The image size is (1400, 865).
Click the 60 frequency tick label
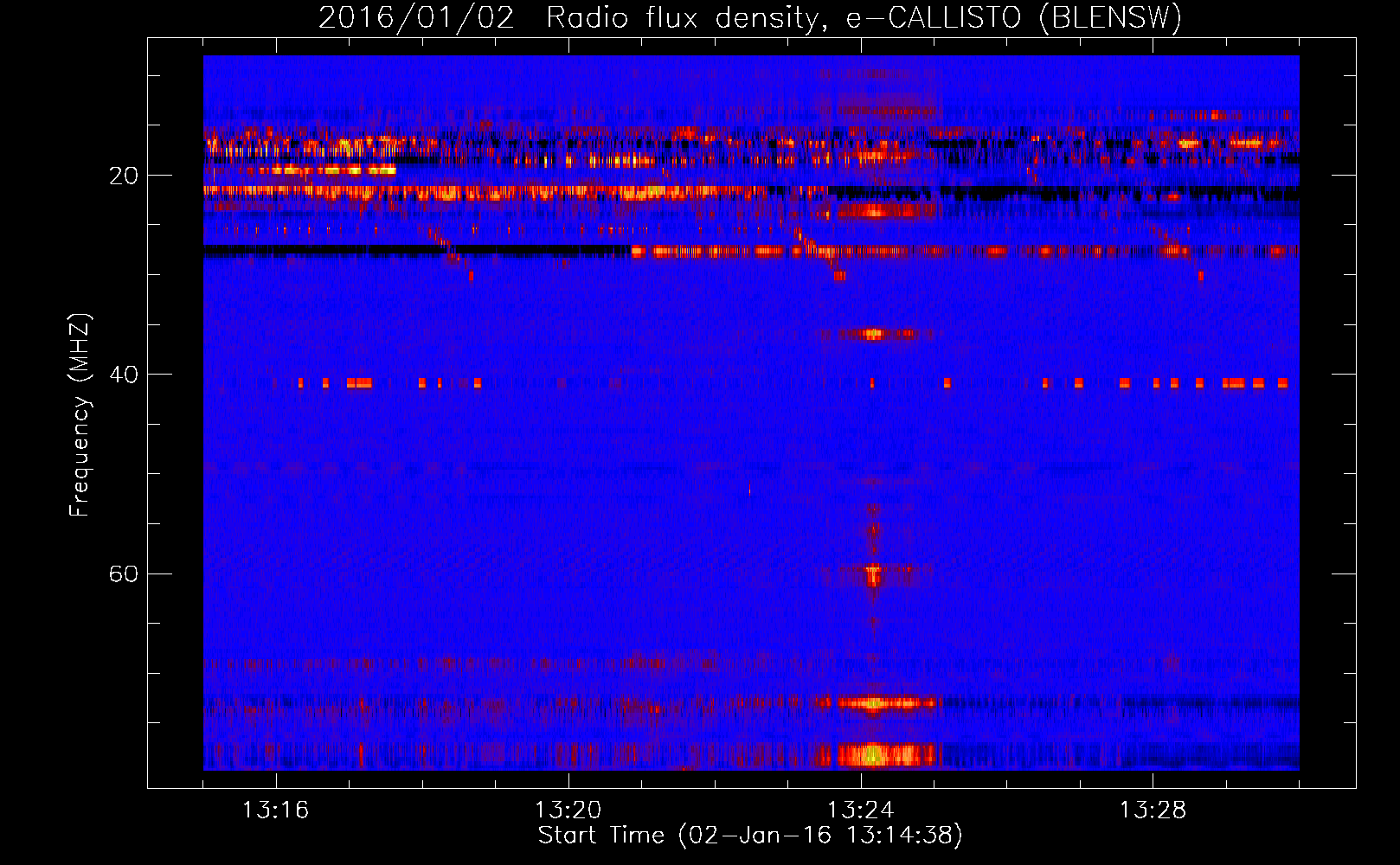click(x=124, y=573)
